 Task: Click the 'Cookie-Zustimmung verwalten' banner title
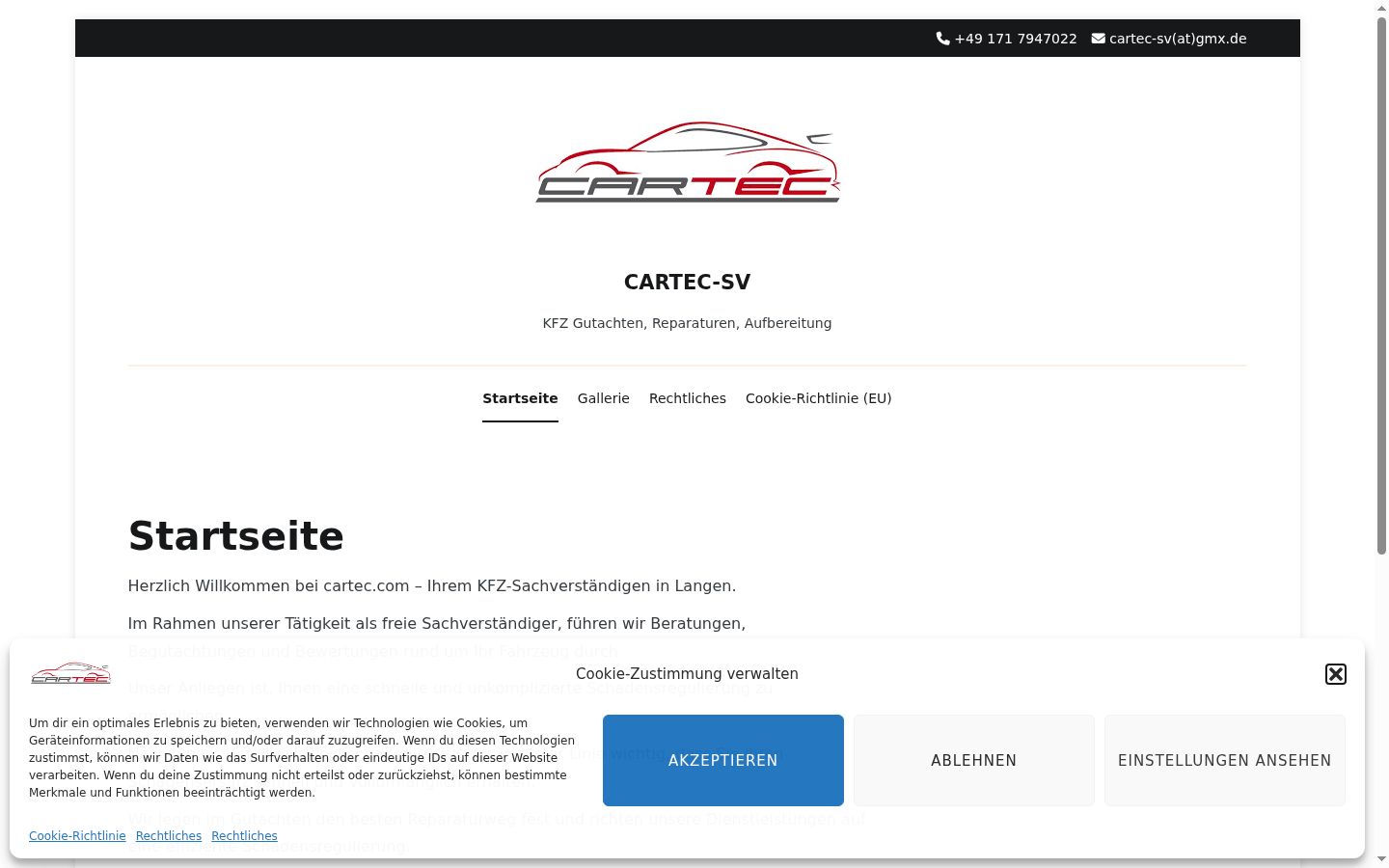click(687, 674)
